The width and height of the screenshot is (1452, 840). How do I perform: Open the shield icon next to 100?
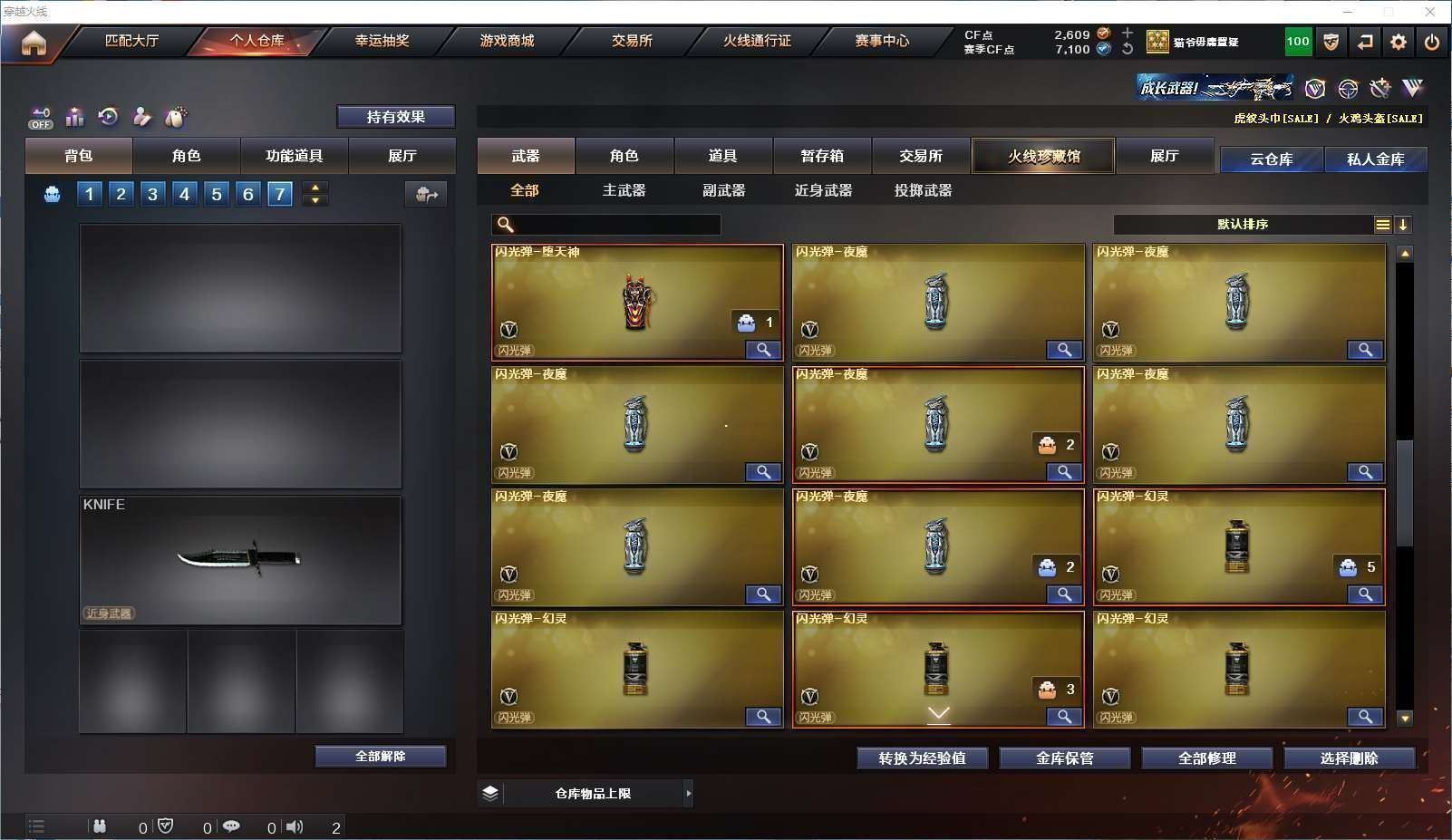[x=1331, y=42]
